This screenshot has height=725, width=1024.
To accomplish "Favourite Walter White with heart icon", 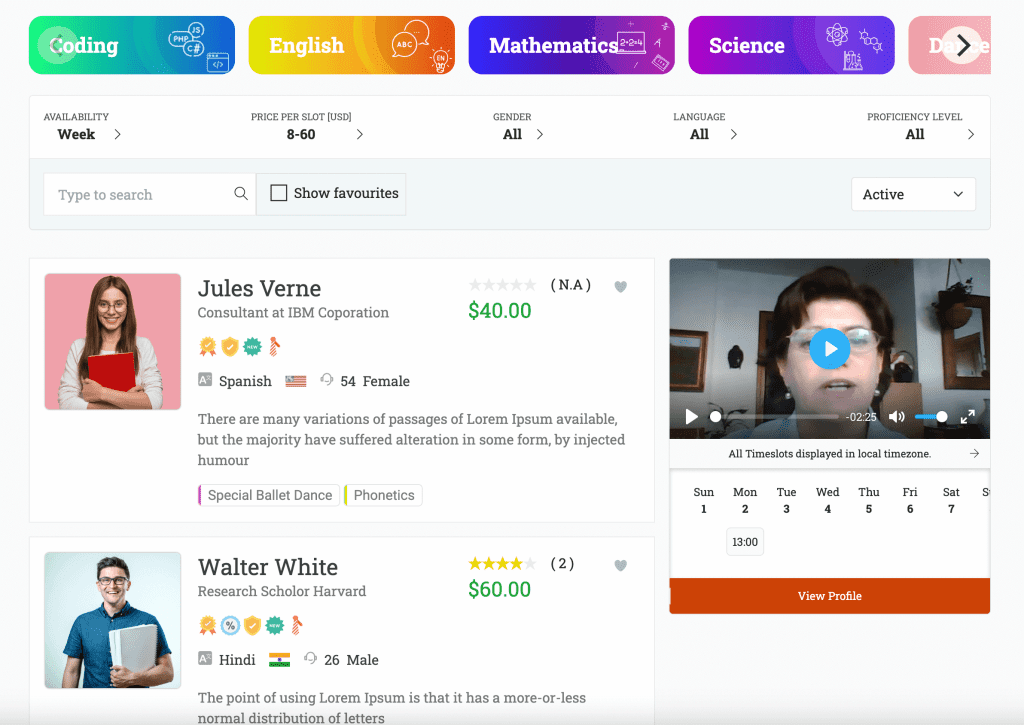I will point(620,565).
